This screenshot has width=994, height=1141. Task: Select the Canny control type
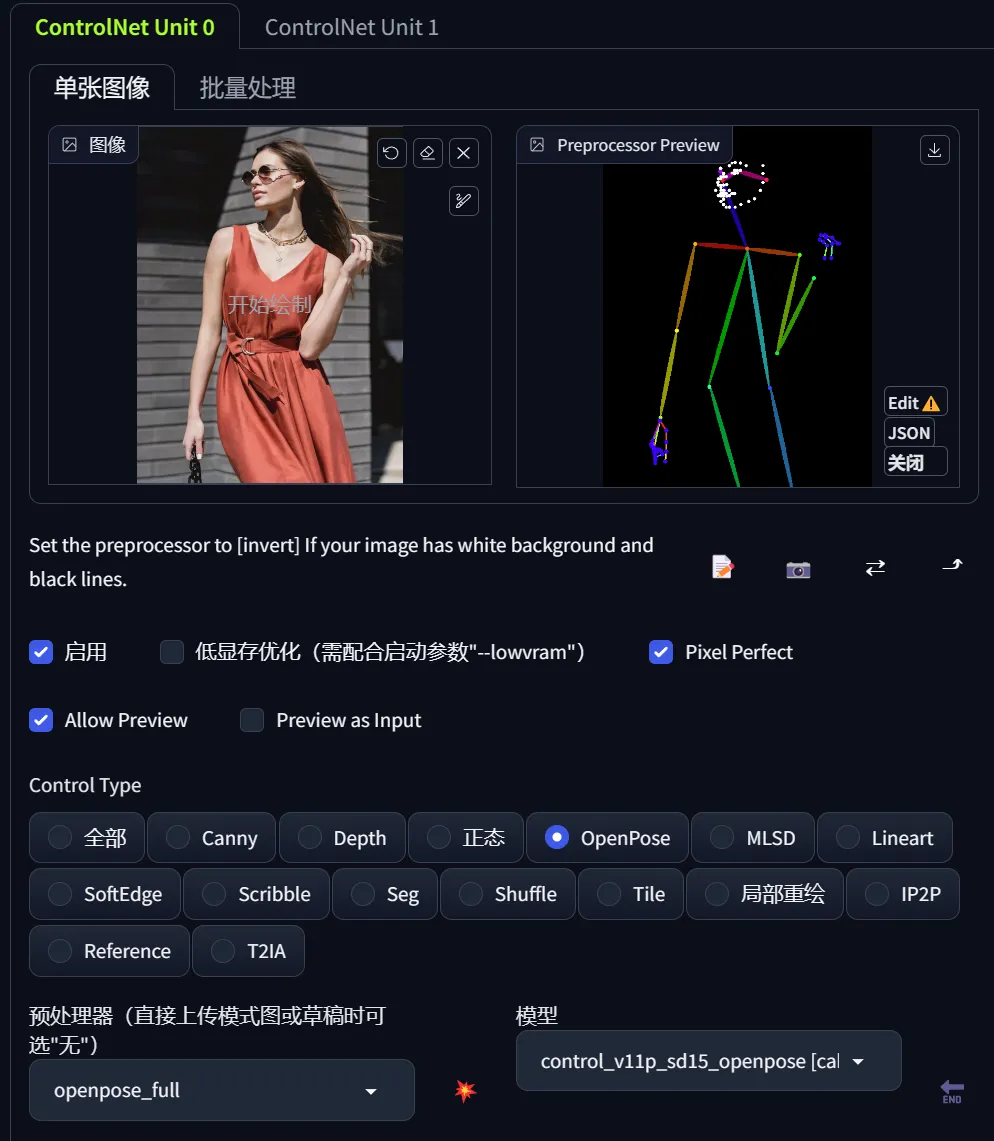coord(211,837)
